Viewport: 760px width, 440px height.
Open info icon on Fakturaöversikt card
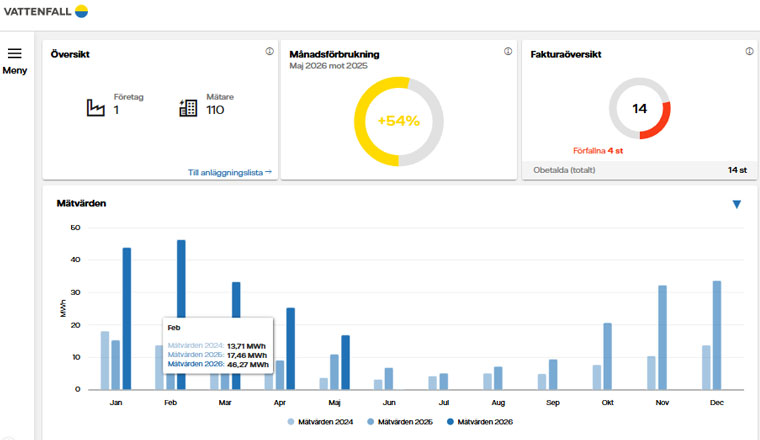[749, 51]
